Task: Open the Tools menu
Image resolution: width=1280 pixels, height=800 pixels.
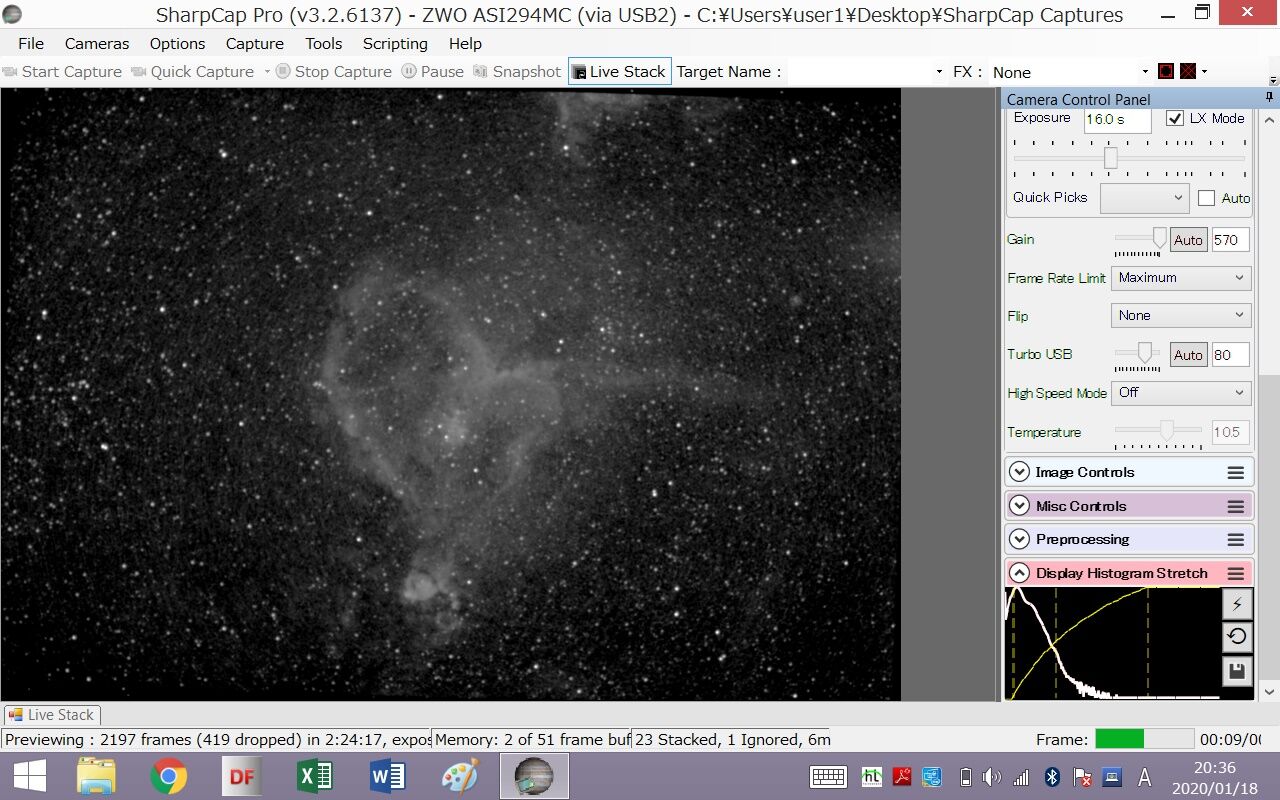Action: (x=324, y=43)
